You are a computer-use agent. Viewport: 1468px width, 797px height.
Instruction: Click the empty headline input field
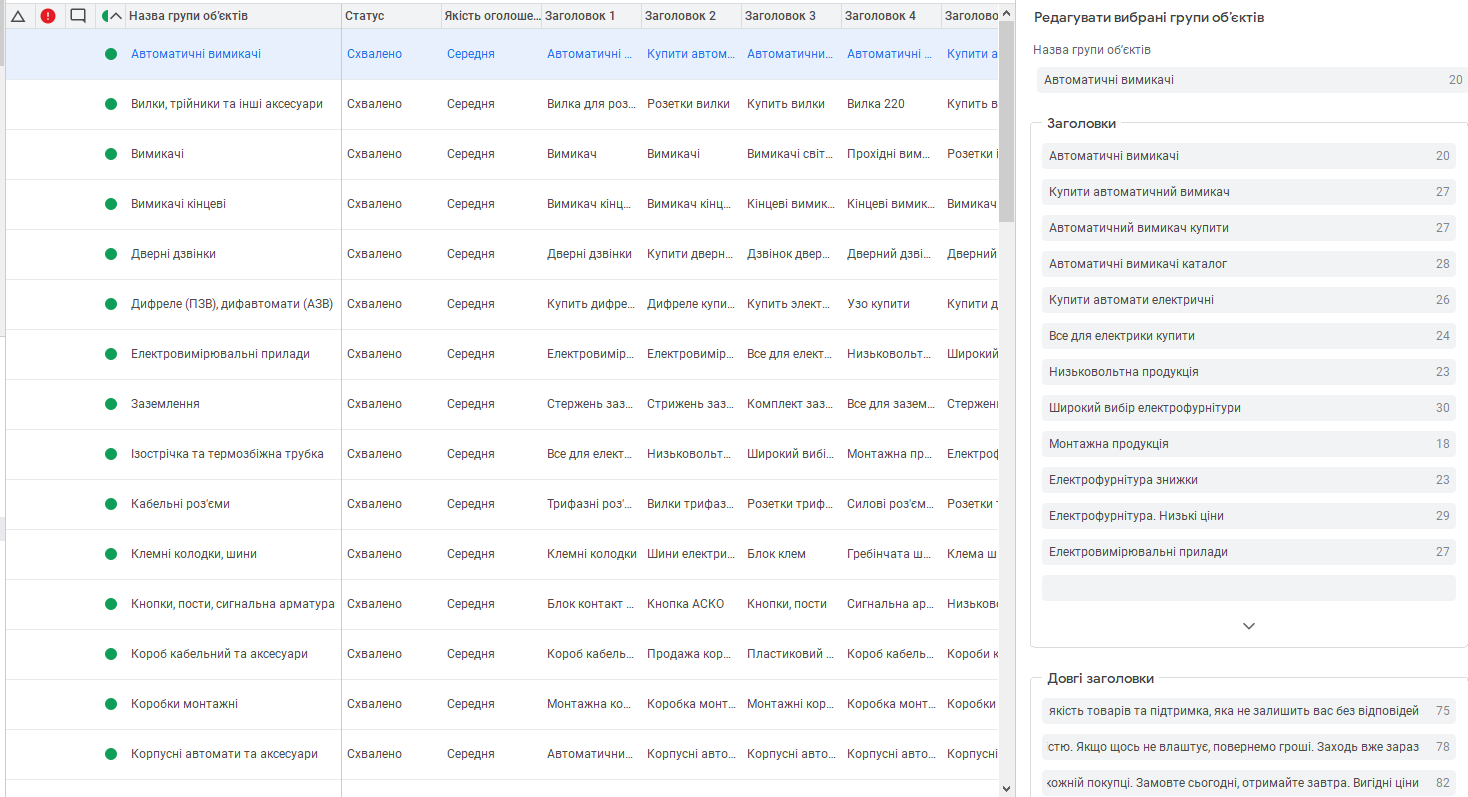pyautogui.click(x=1248, y=588)
